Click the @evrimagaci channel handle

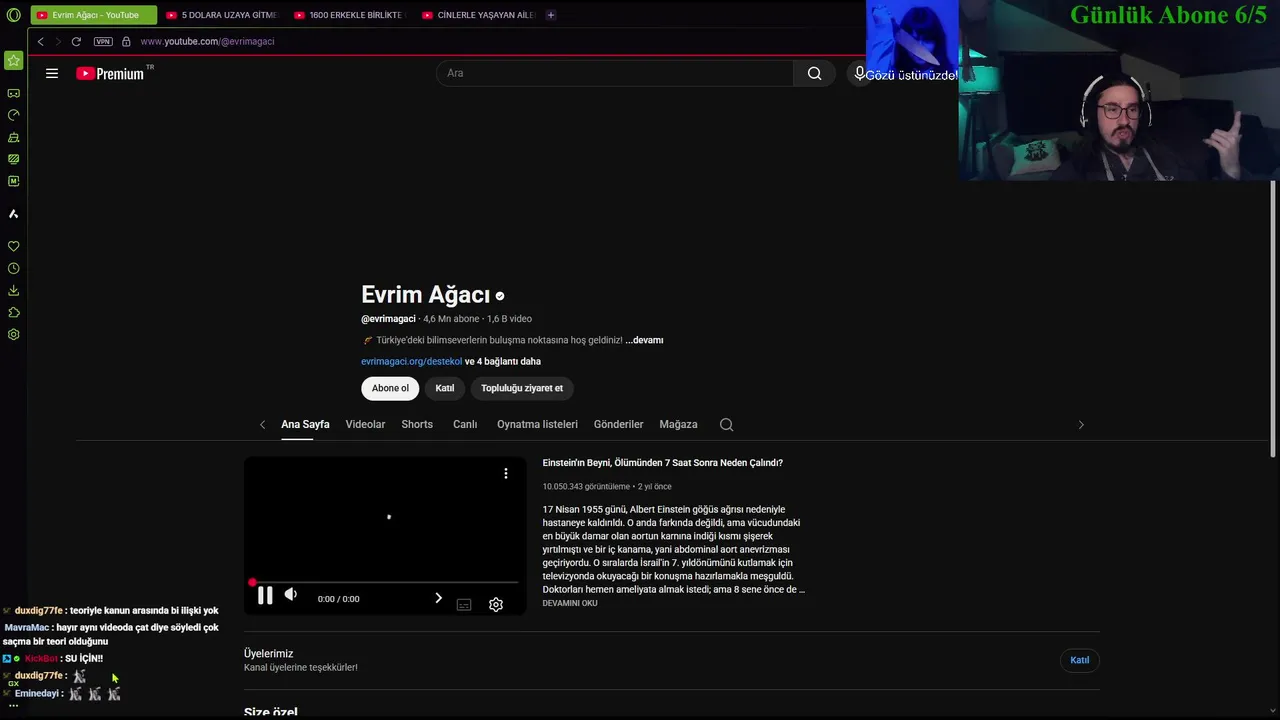[388, 319]
